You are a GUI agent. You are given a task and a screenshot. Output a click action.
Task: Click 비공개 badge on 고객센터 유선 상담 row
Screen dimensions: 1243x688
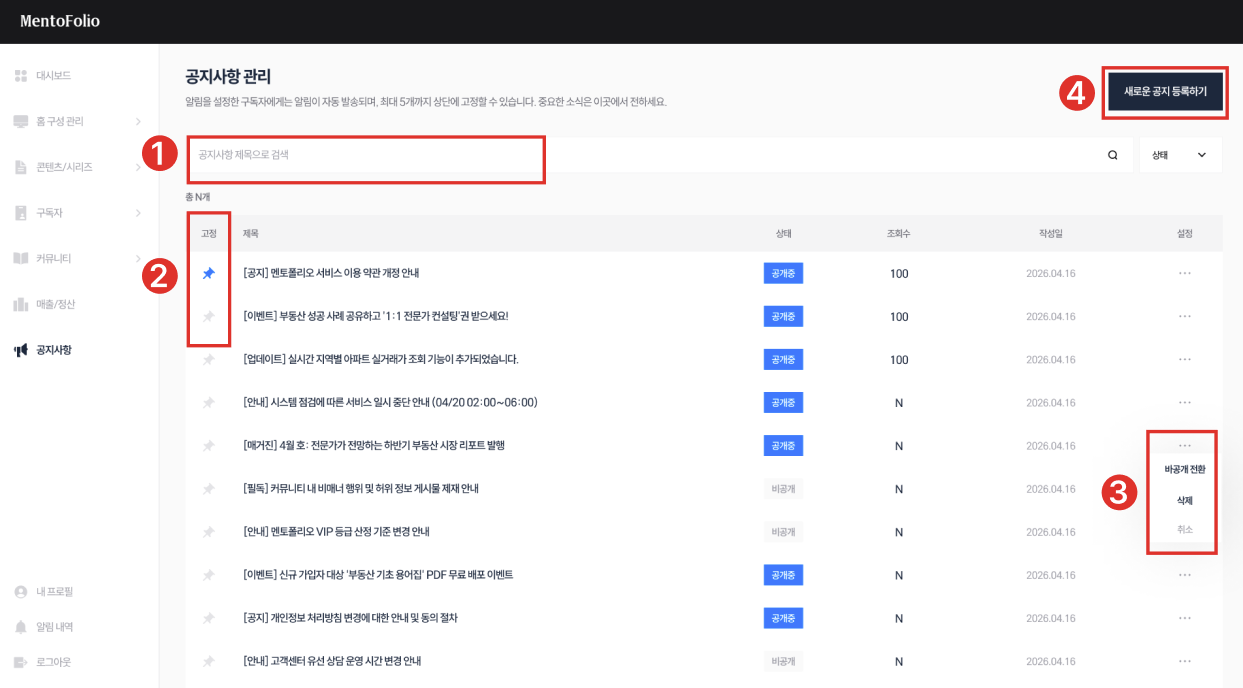point(783,661)
